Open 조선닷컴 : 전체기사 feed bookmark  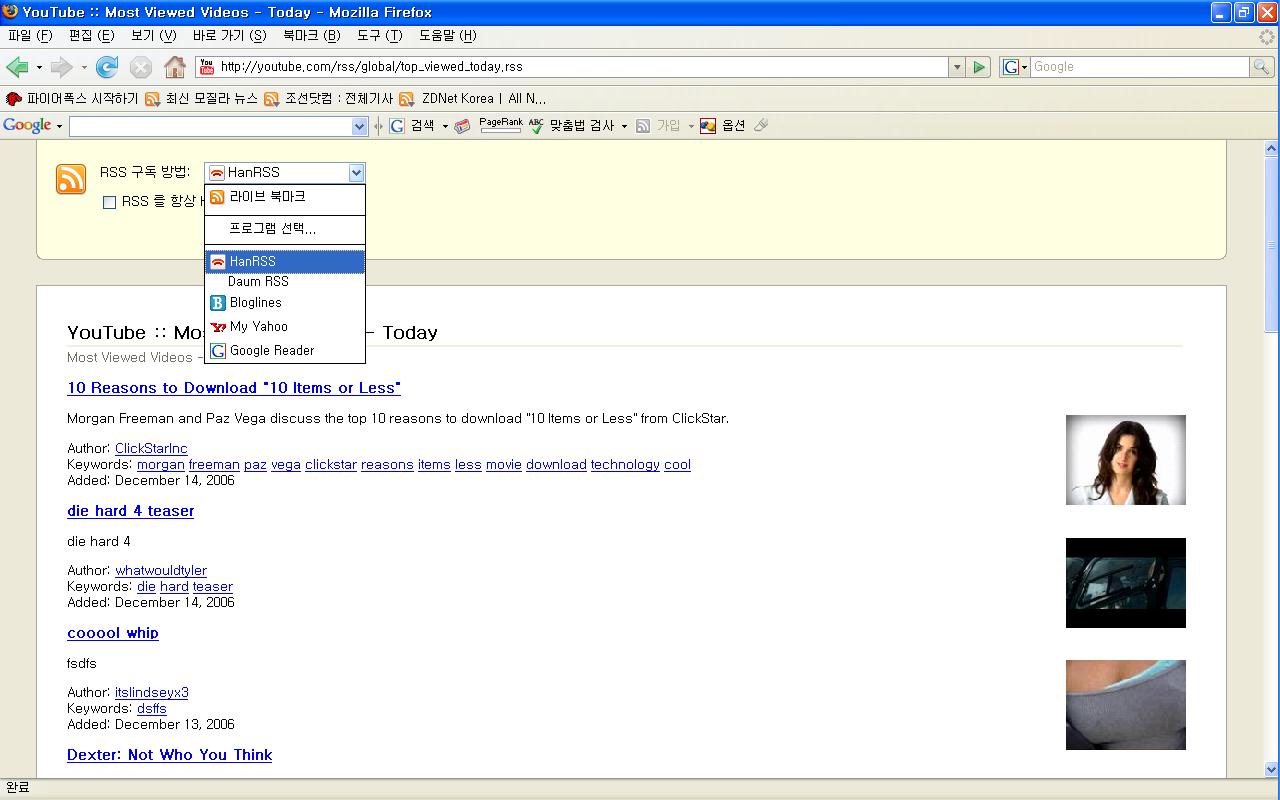coord(328,98)
